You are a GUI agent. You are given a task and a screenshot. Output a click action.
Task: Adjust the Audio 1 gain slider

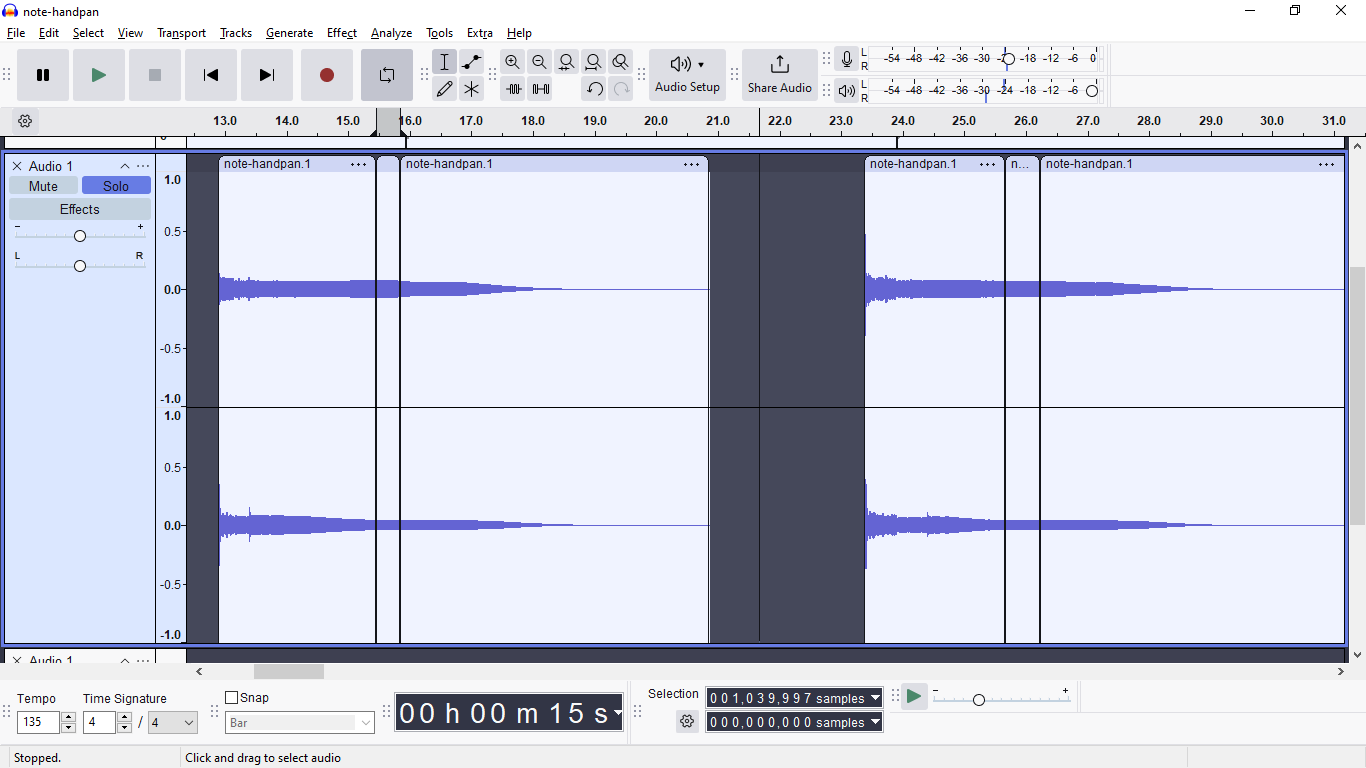pos(80,236)
